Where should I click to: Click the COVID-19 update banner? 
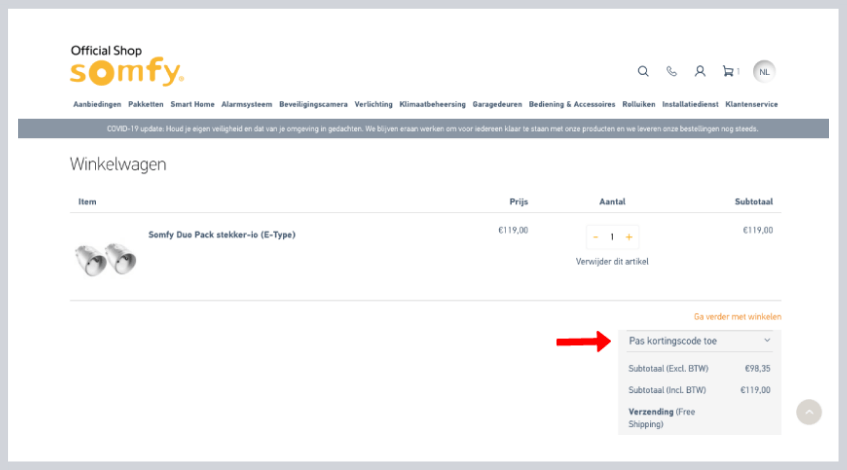[424, 129]
